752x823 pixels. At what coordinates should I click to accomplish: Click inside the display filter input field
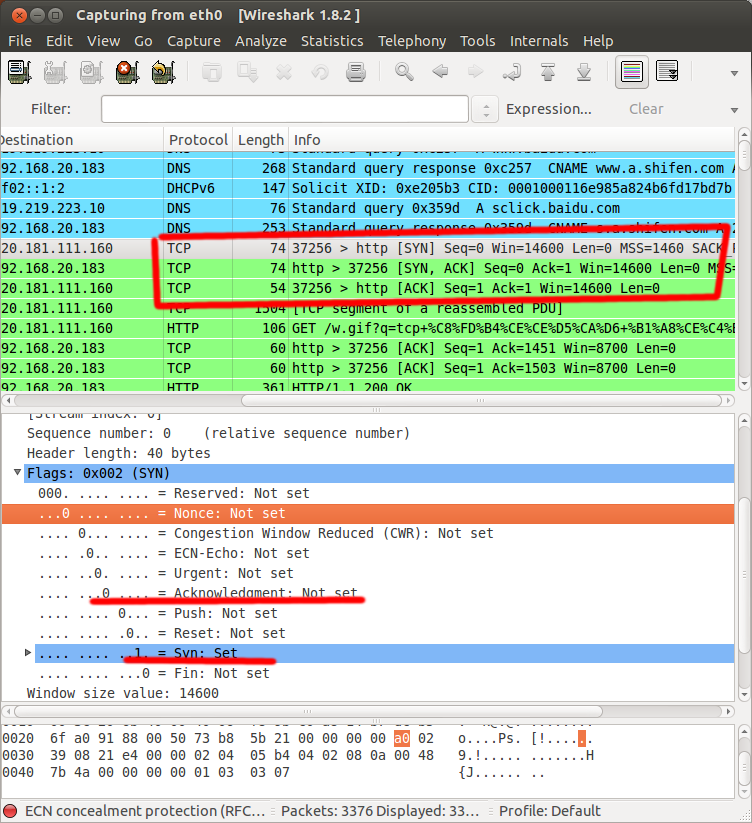[285, 109]
